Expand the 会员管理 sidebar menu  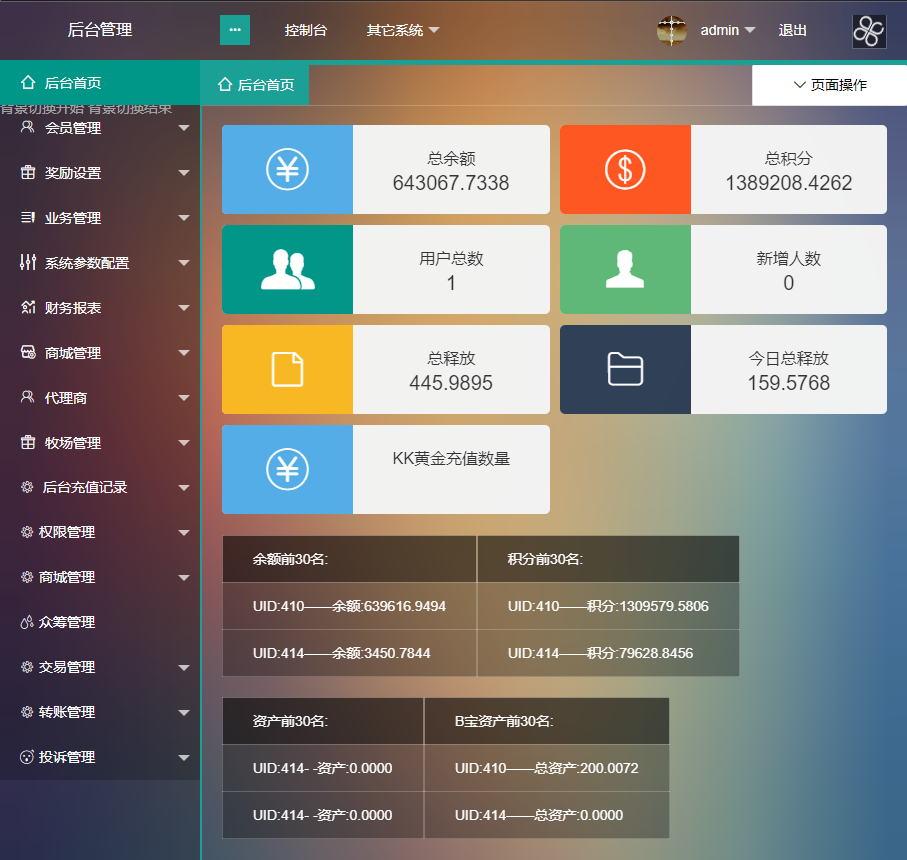pos(100,128)
